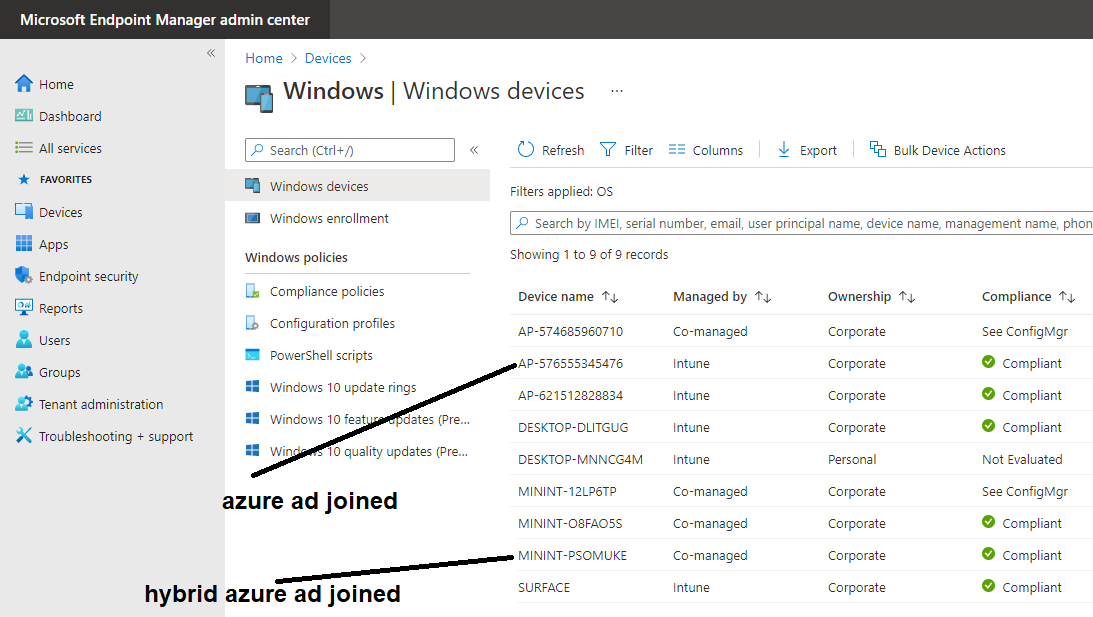This screenshot has height=617, width=1093.
Task: Open Tenant administration sidebar label
Action: 101,404
